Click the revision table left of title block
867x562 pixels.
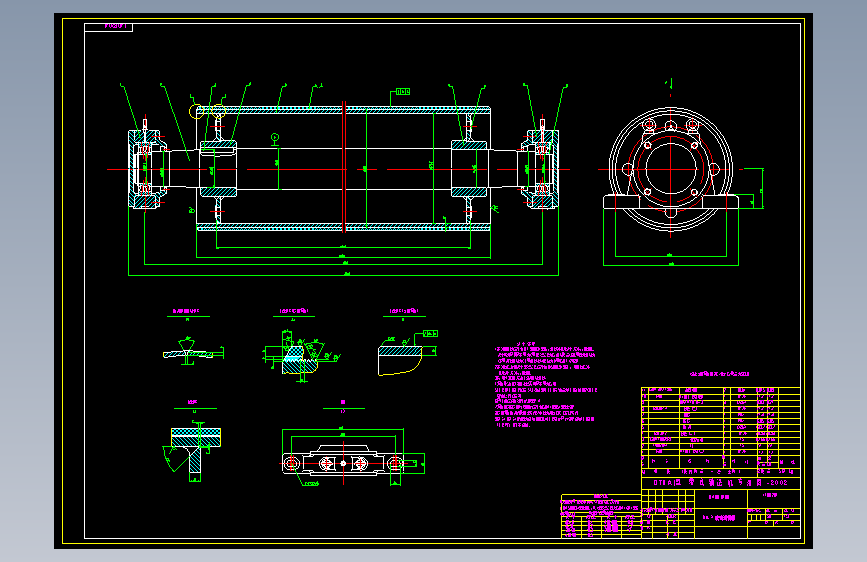click(601, 516)
